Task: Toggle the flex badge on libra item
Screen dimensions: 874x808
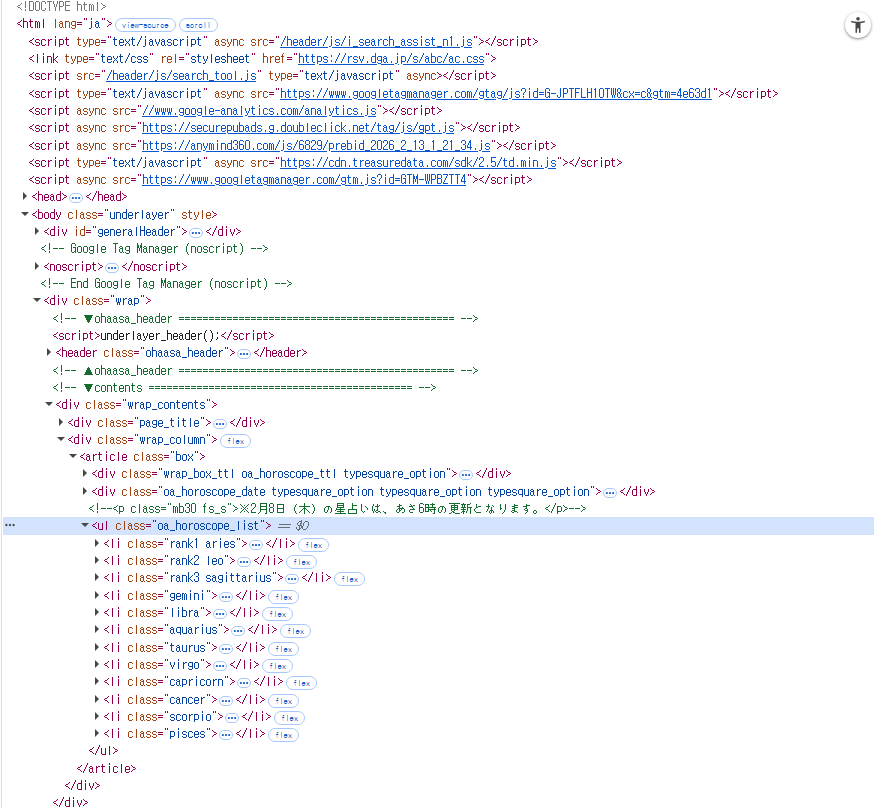Action: click(x=278, y=614)
